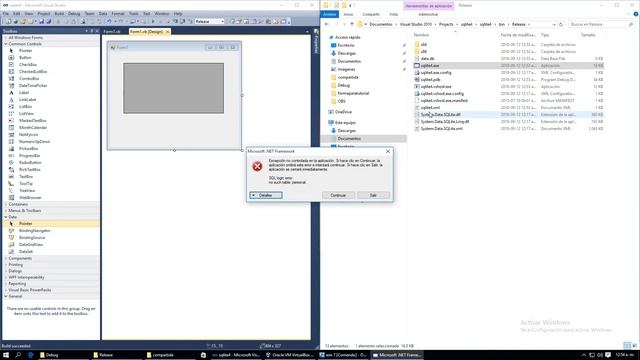The width and height of the screenshot is (640, 360).
Task: Open the Archivo tab in File Explorer
Action: tap(329, 14)
